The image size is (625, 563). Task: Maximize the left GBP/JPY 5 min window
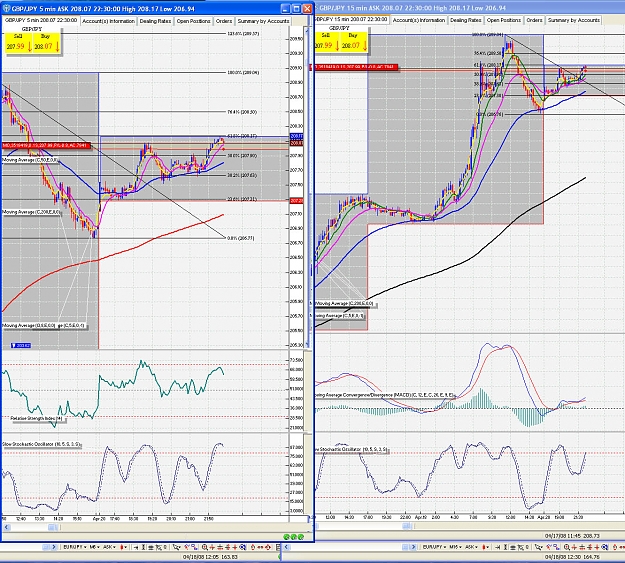pyautogui.click(x=296, y=8)
